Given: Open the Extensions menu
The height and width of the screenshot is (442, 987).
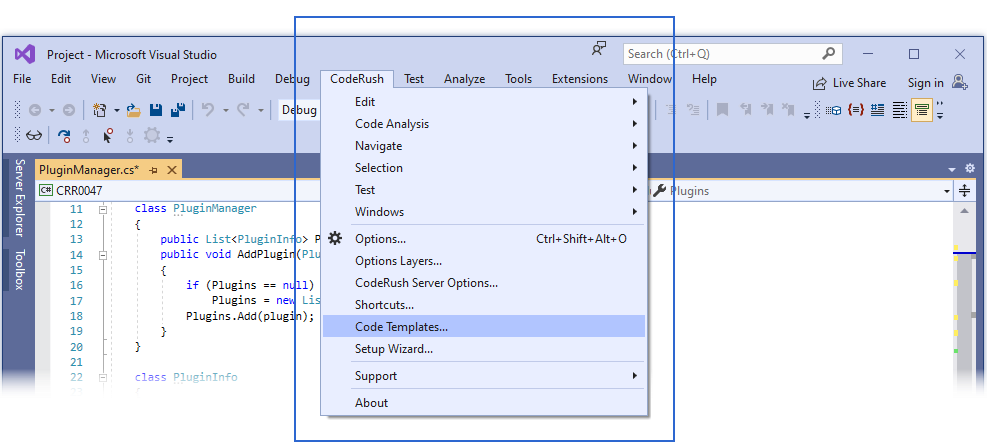Looking at the screenshot, I should tap(580, 79).
